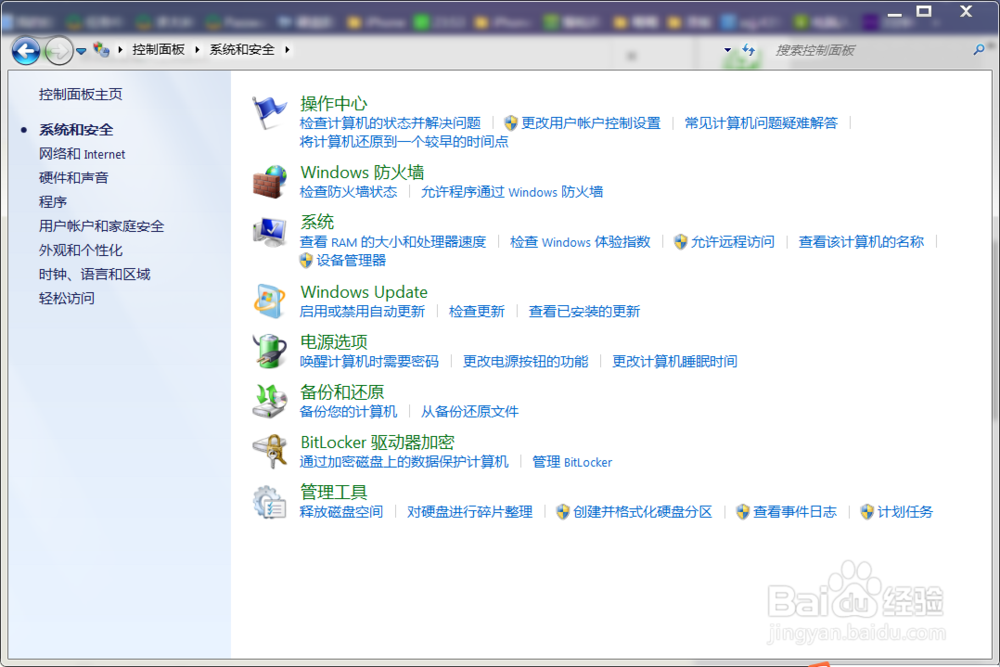This screenshot has width=1000, height=667.
Task: Open the address bar history dropdown
Action: tap(728, 50)
